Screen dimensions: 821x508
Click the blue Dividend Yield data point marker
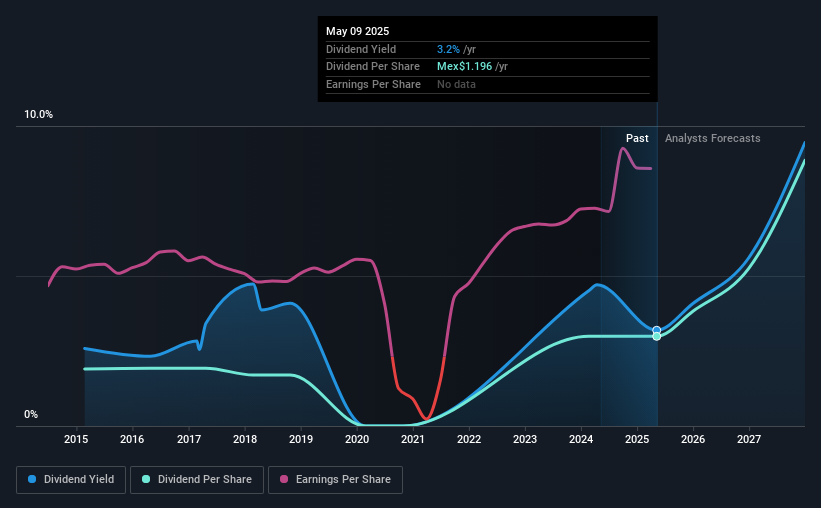pos(657,330)
